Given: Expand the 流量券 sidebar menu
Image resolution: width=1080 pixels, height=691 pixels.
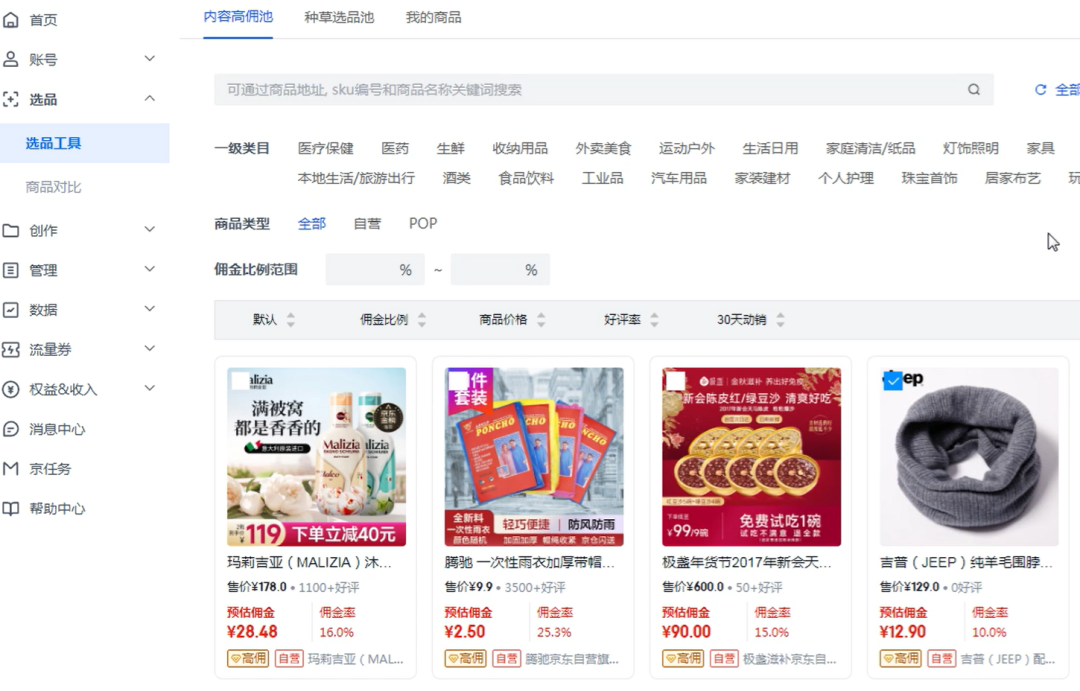Looking at the screenshot, I should click(149, 349).
